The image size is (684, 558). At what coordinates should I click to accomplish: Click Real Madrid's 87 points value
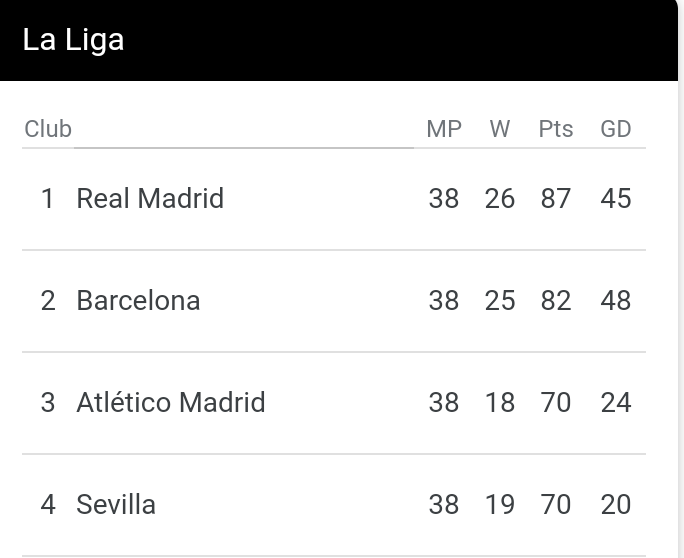(x=556, y=199)
